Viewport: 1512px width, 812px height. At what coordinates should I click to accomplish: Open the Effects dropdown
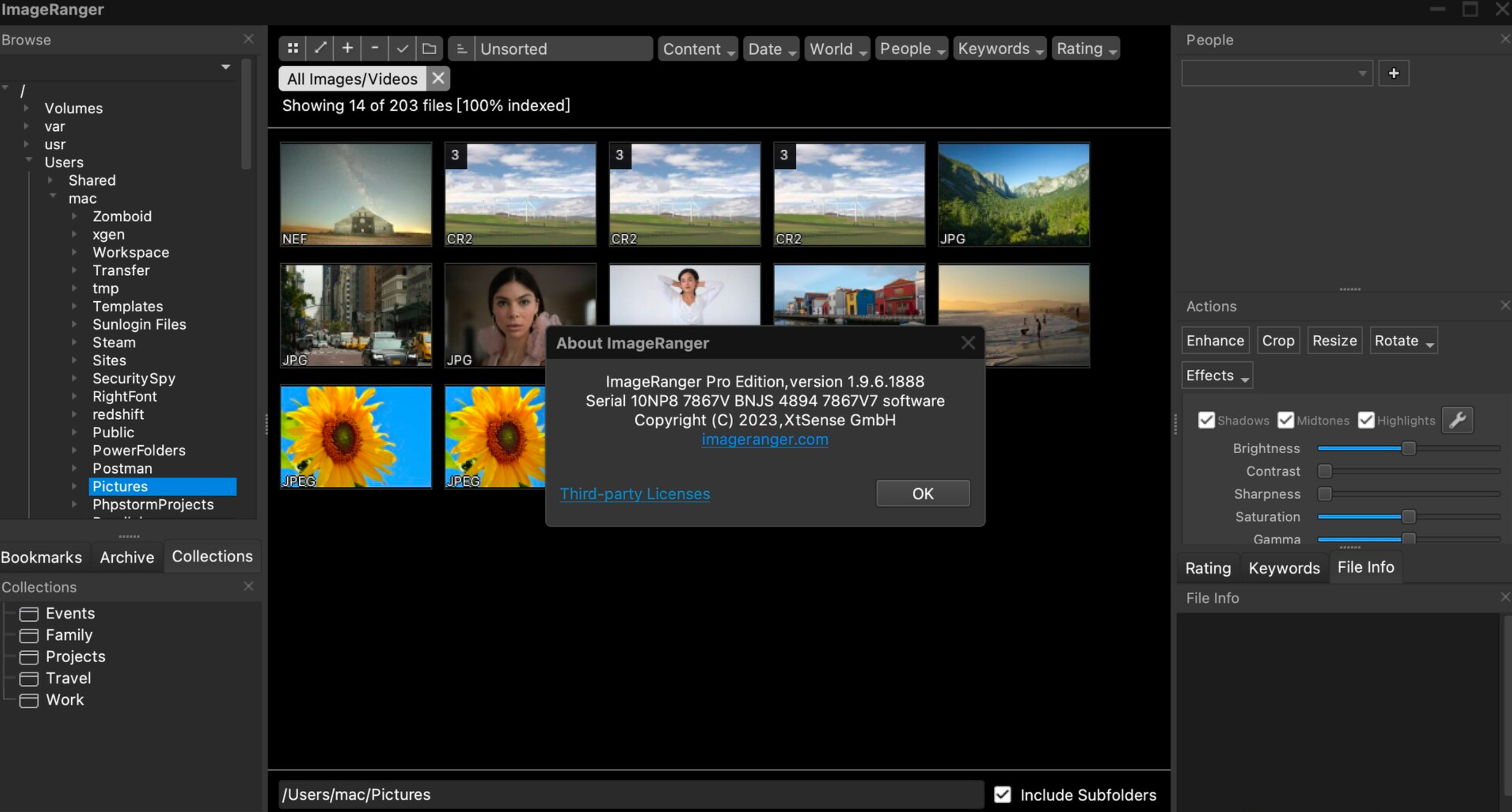click(1217, 375)
